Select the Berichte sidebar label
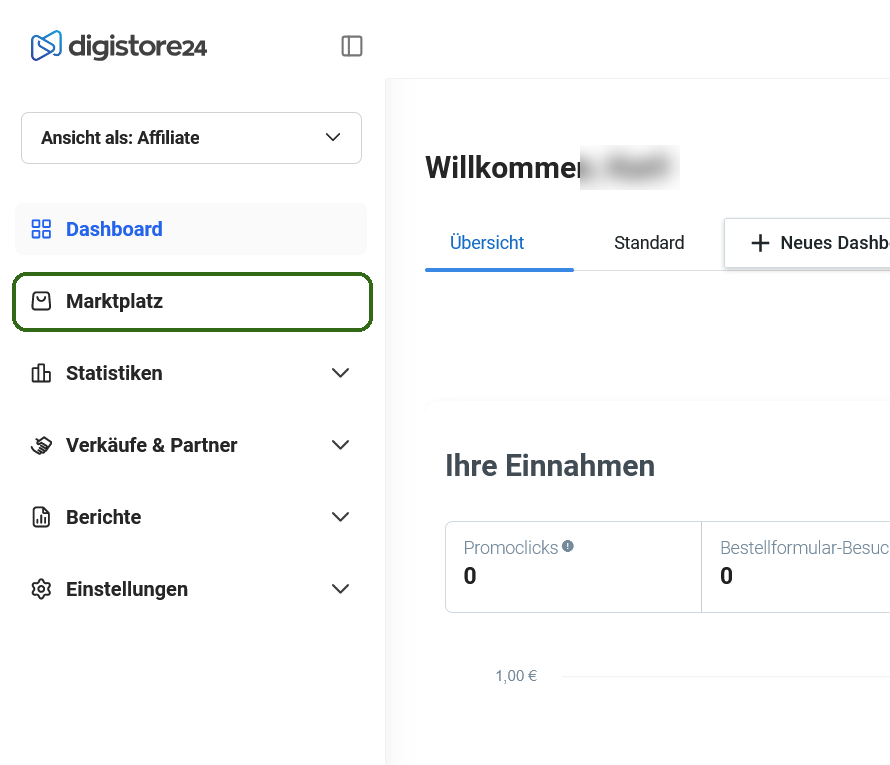The width and height of the screenshot is (890, 765). 103,518
